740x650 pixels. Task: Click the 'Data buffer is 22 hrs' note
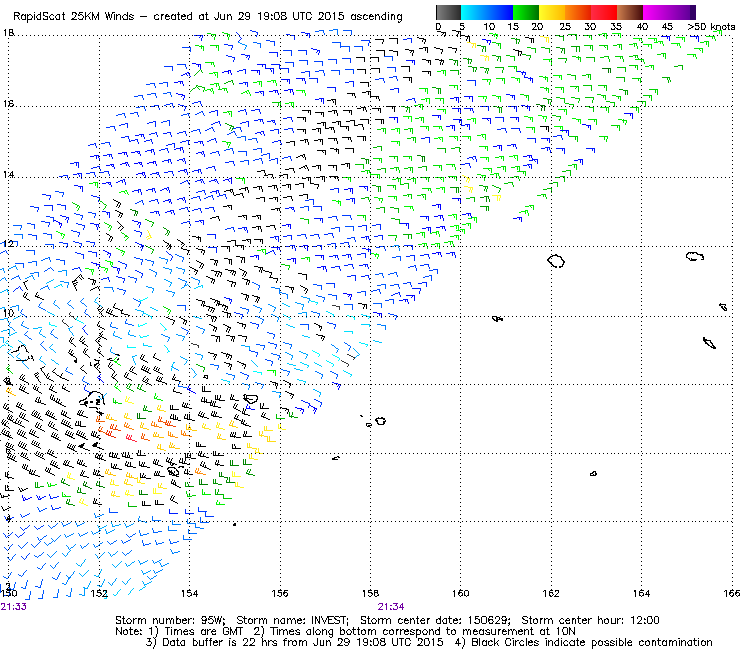pos(219,642)
